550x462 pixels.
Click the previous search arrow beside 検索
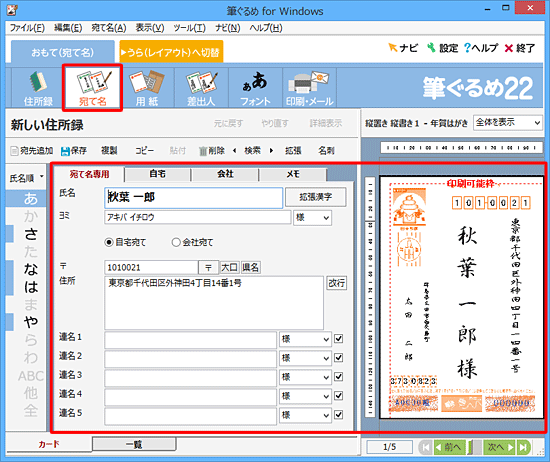tap(234, 151)
